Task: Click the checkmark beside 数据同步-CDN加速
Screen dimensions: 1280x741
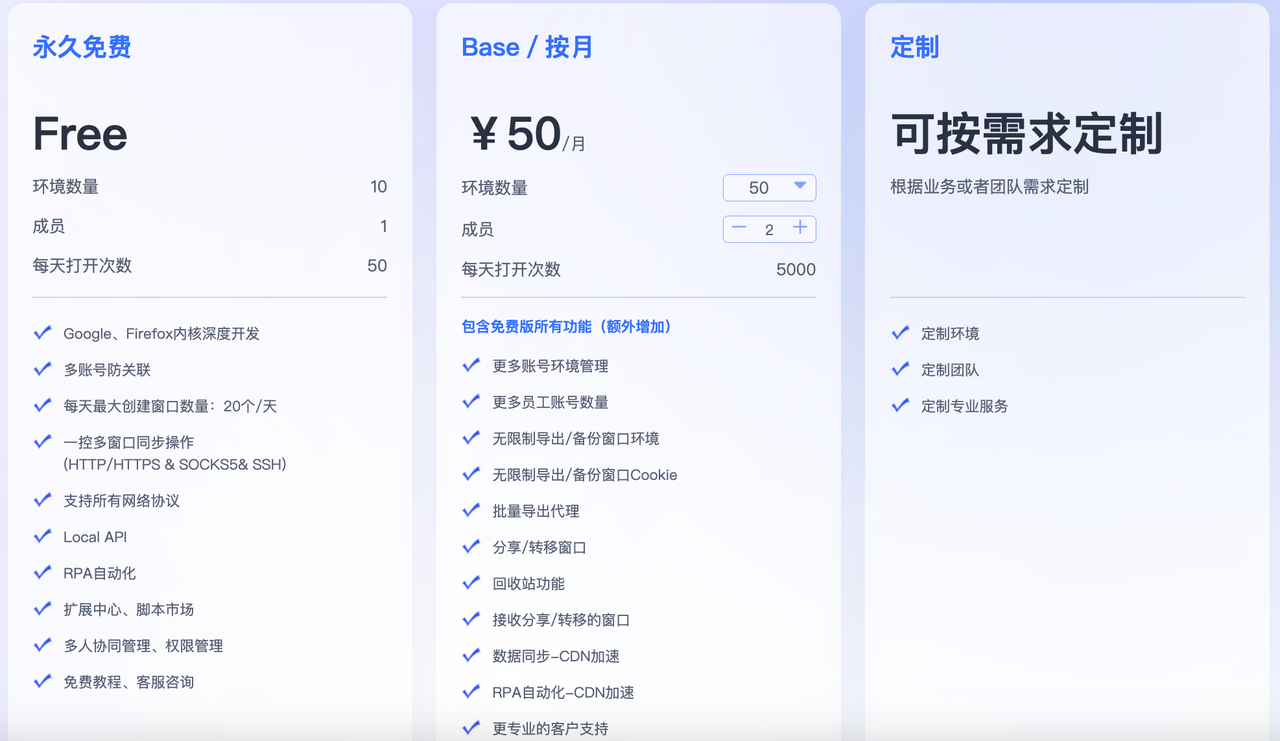Action: (471, 655)
